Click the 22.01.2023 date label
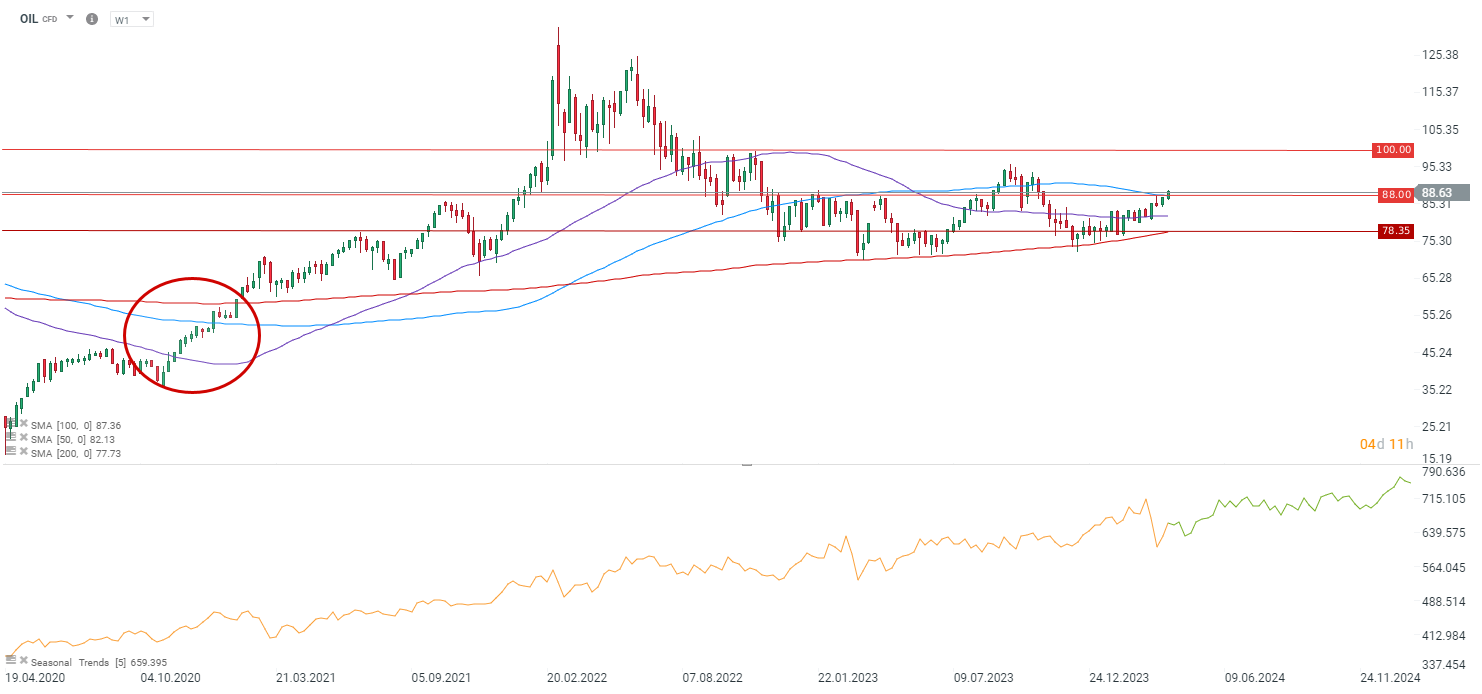This screenshot has width=1482, height=694. [848, 679]
